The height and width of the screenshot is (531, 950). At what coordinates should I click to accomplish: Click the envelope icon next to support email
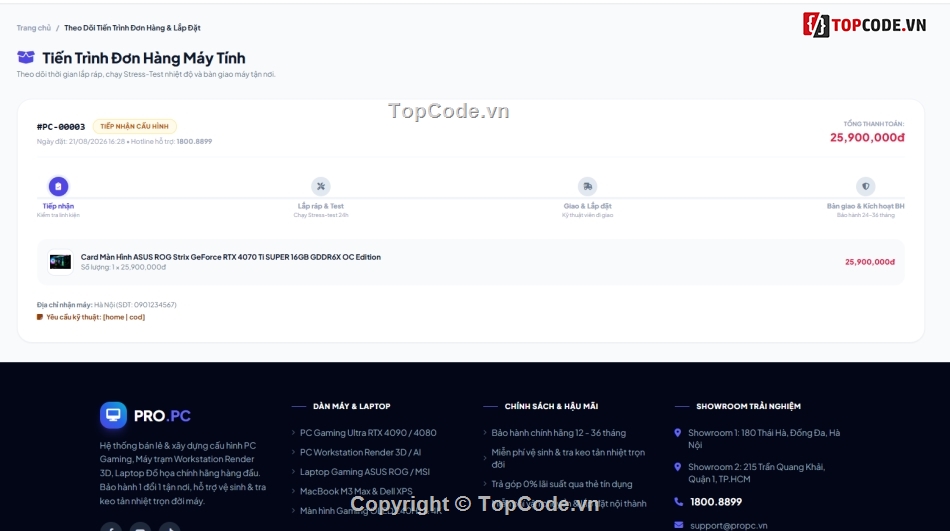click(678, 525)
